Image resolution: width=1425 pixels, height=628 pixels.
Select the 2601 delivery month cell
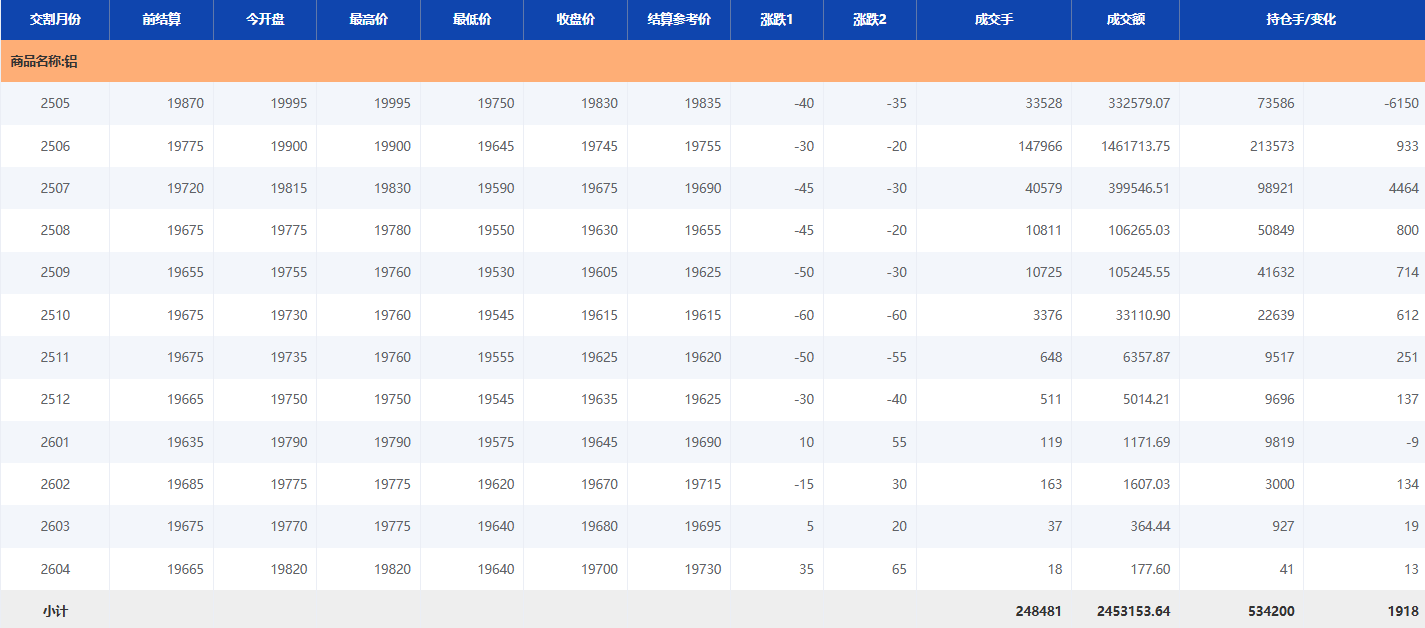[55, 442]
